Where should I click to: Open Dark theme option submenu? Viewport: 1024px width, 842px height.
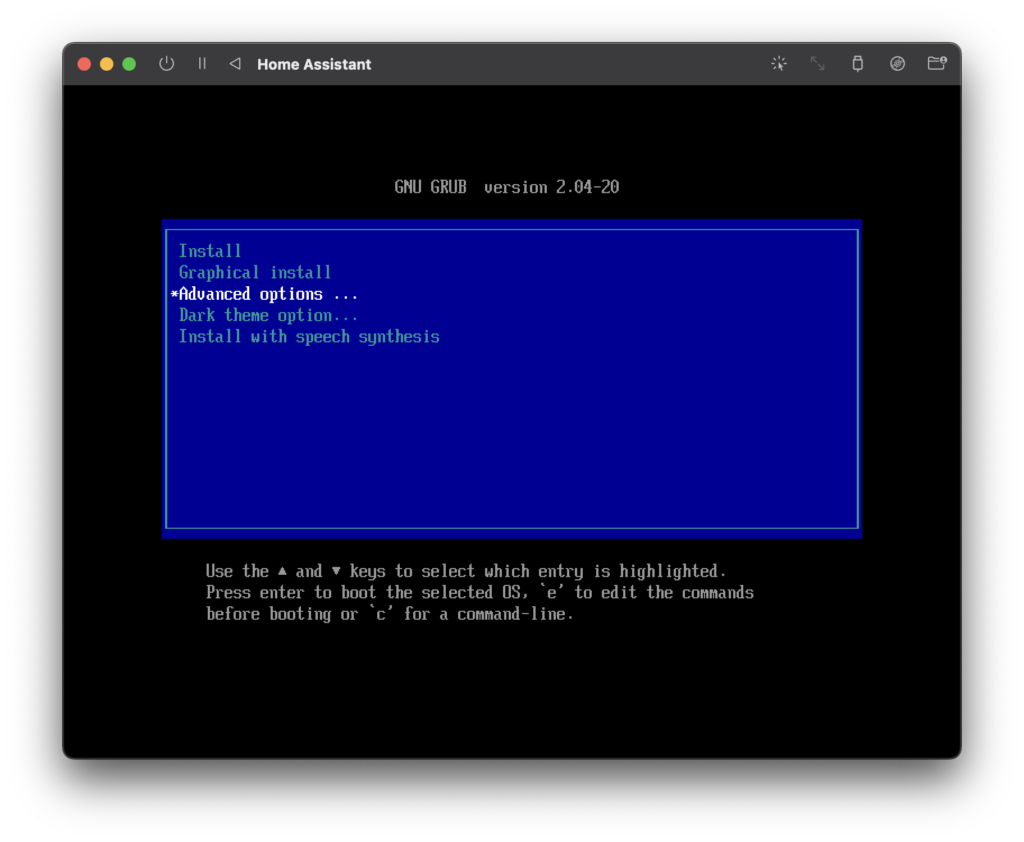coord(268,315)
